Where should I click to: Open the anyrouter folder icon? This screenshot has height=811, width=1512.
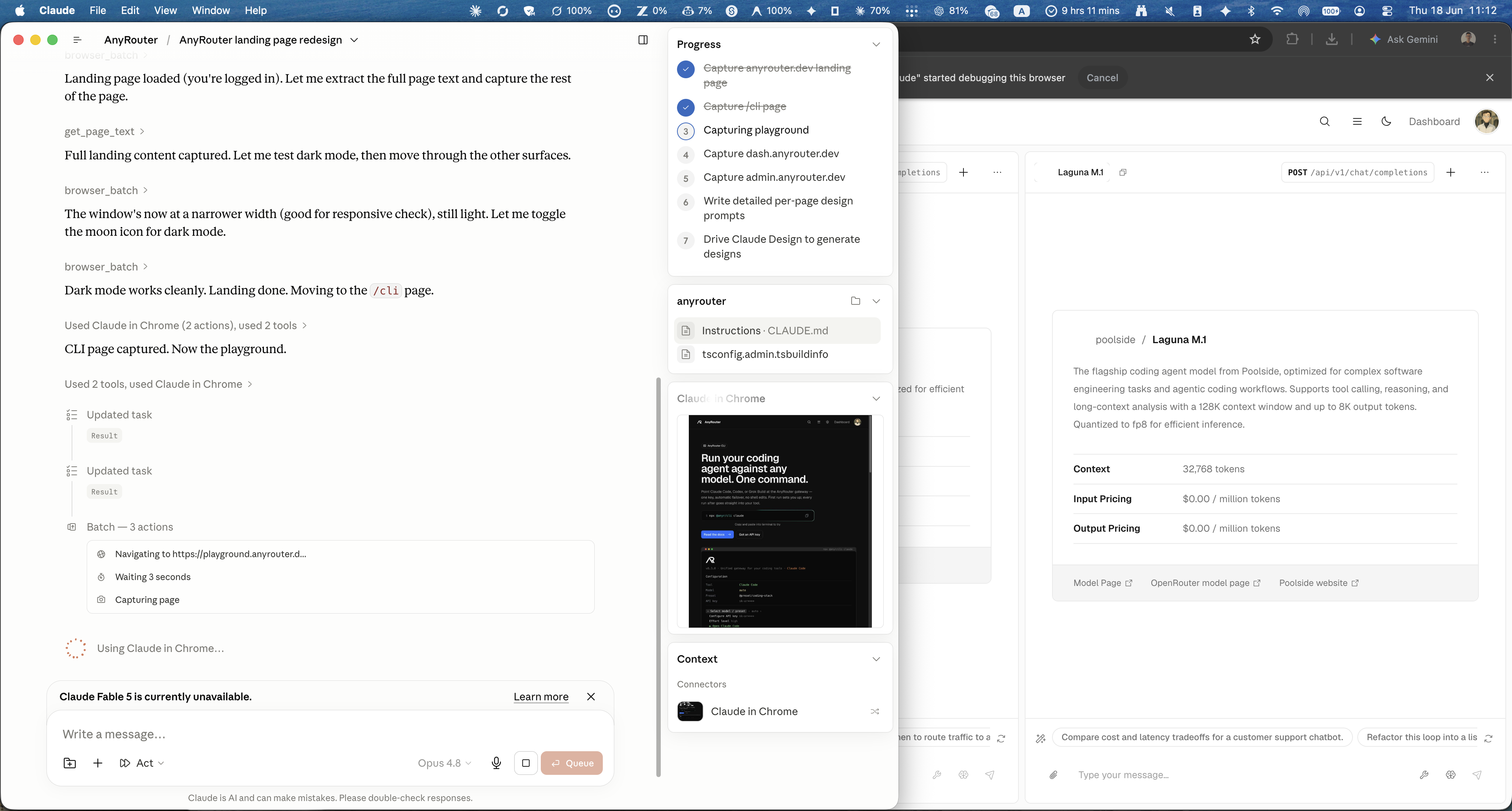[x=855, y=301]
